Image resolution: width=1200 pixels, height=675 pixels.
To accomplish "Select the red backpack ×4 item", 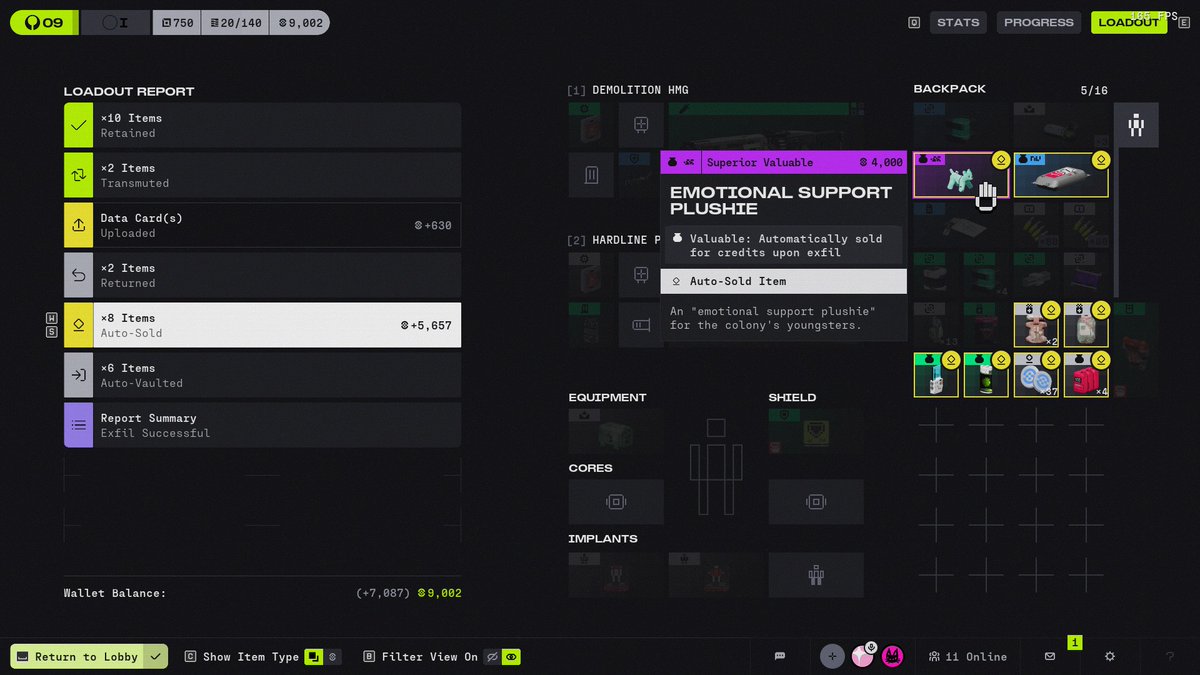I will click(1086, 375).
